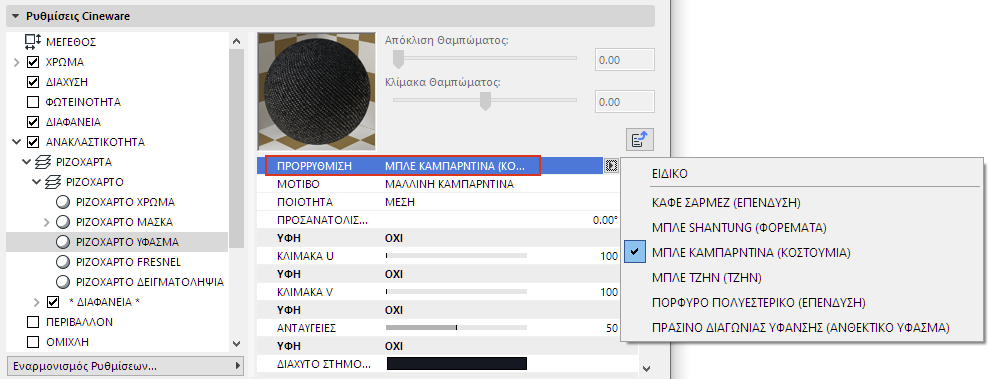Screen dimensions: 988x379
Task: Click the ΚΛΙΜΑΚΑ U slider bar
Action: tap(456, 256)
